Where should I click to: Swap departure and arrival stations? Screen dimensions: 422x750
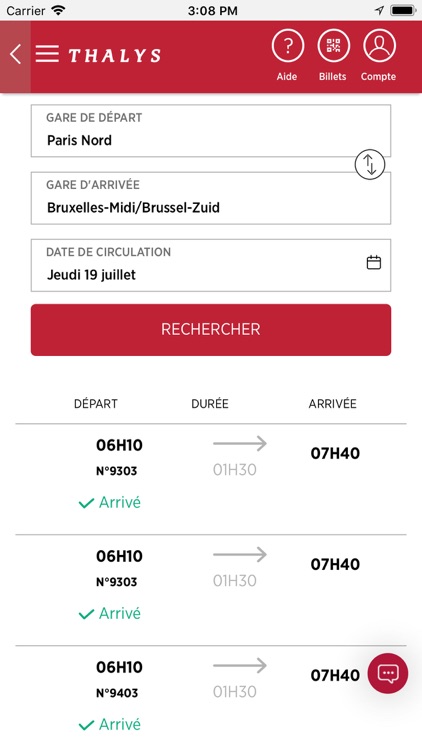tap(369, 165)
